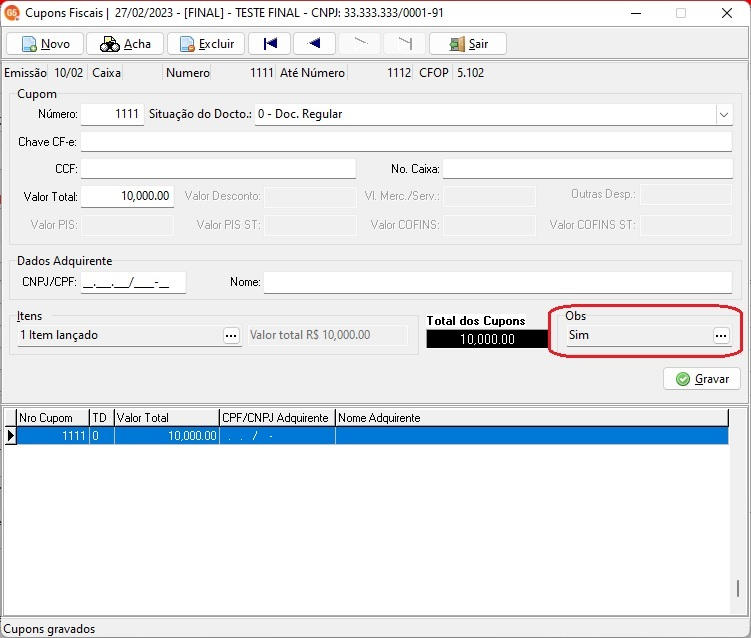Screen dimensions: 751x638
Task: Click TD column header
Action: point(102,418)
